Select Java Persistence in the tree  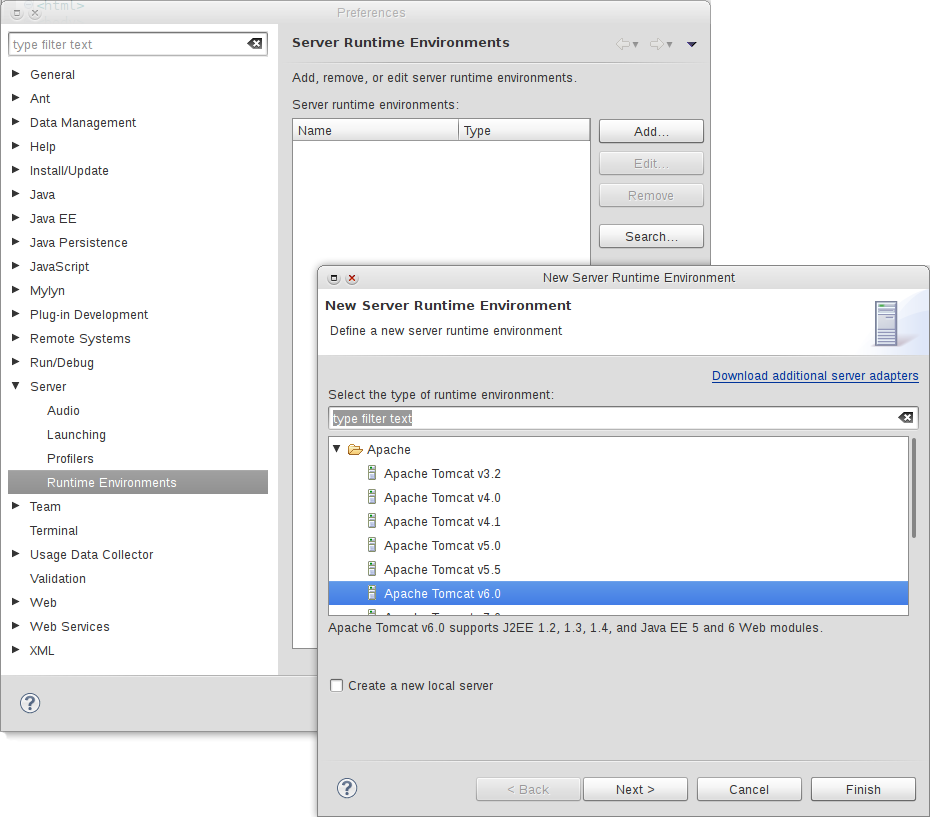pyautogui.click(x=79, y=243)
